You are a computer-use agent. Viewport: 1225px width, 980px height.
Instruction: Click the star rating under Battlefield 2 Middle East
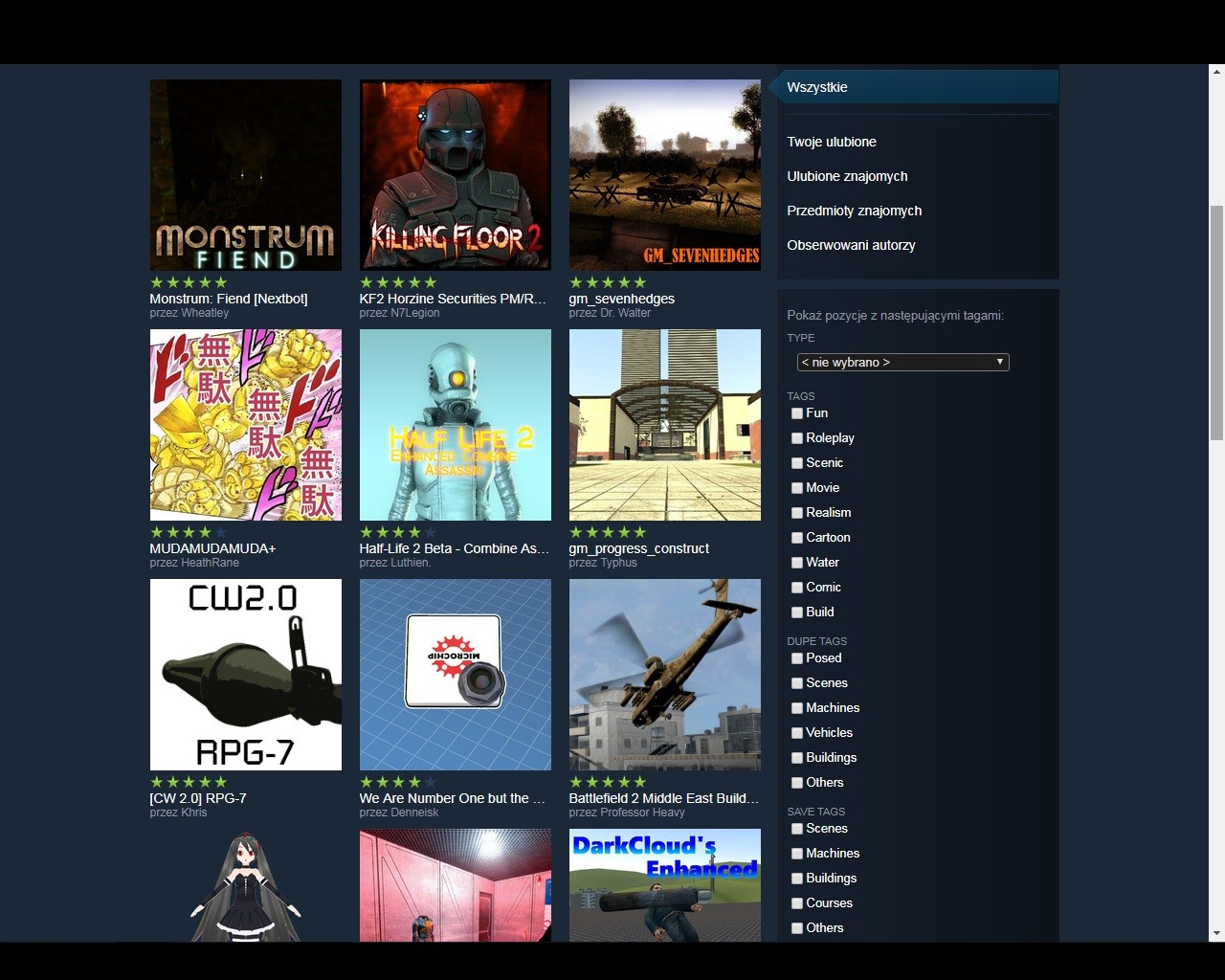click(x=608, y=782)
